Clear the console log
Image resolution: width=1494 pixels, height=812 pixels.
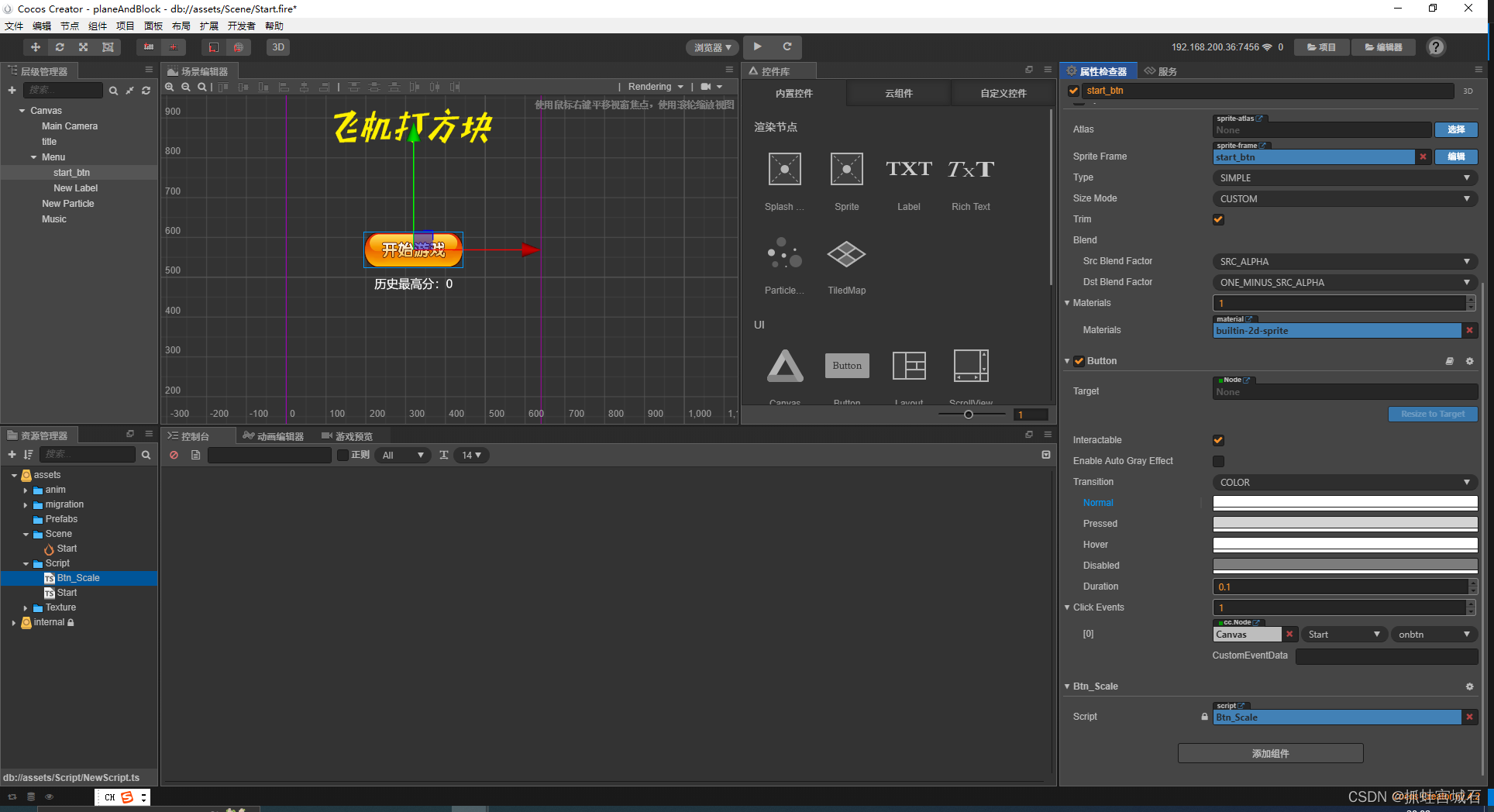(174, 455)
